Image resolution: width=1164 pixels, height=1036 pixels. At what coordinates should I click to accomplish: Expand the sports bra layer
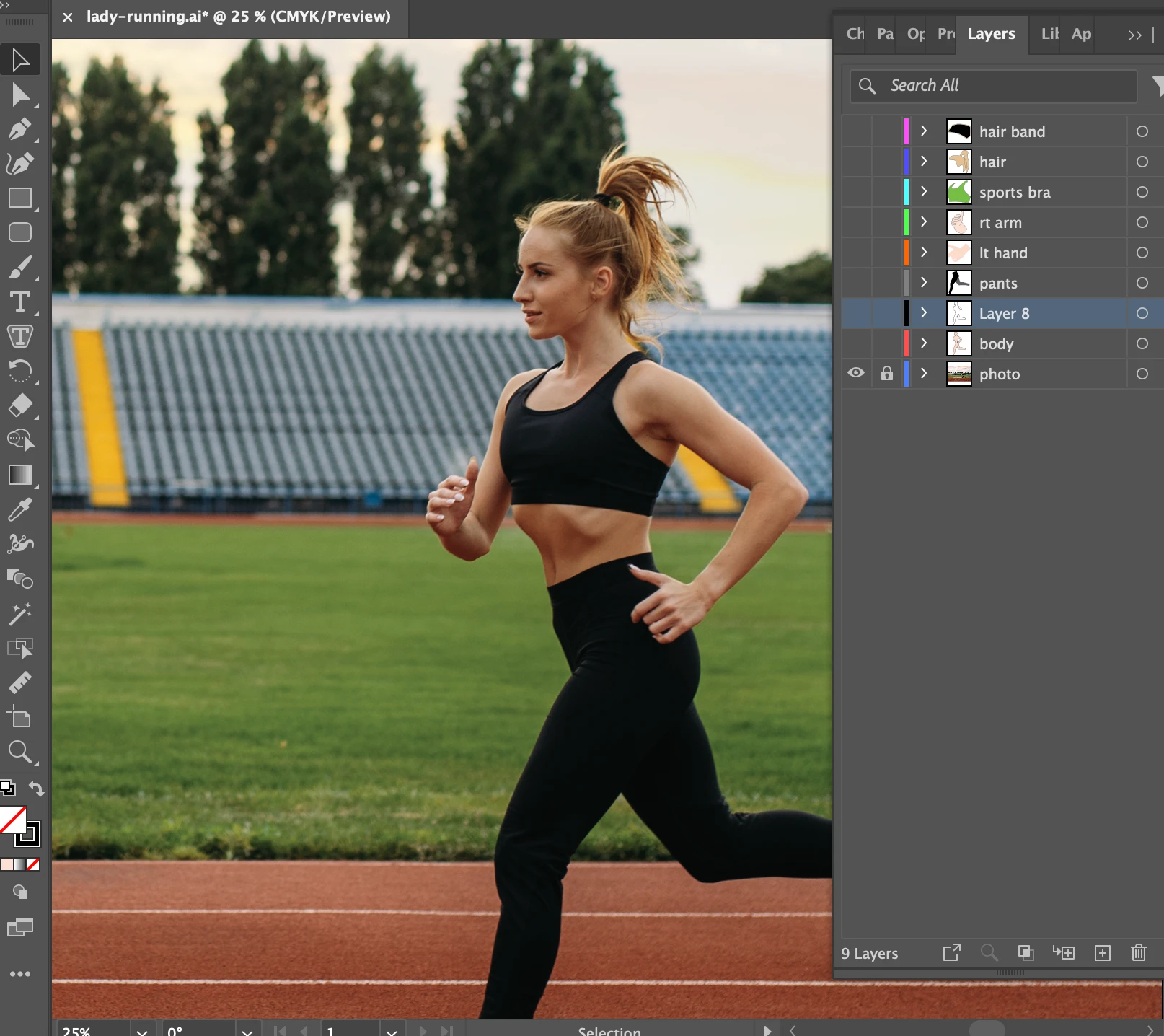(x=924, y=191)
